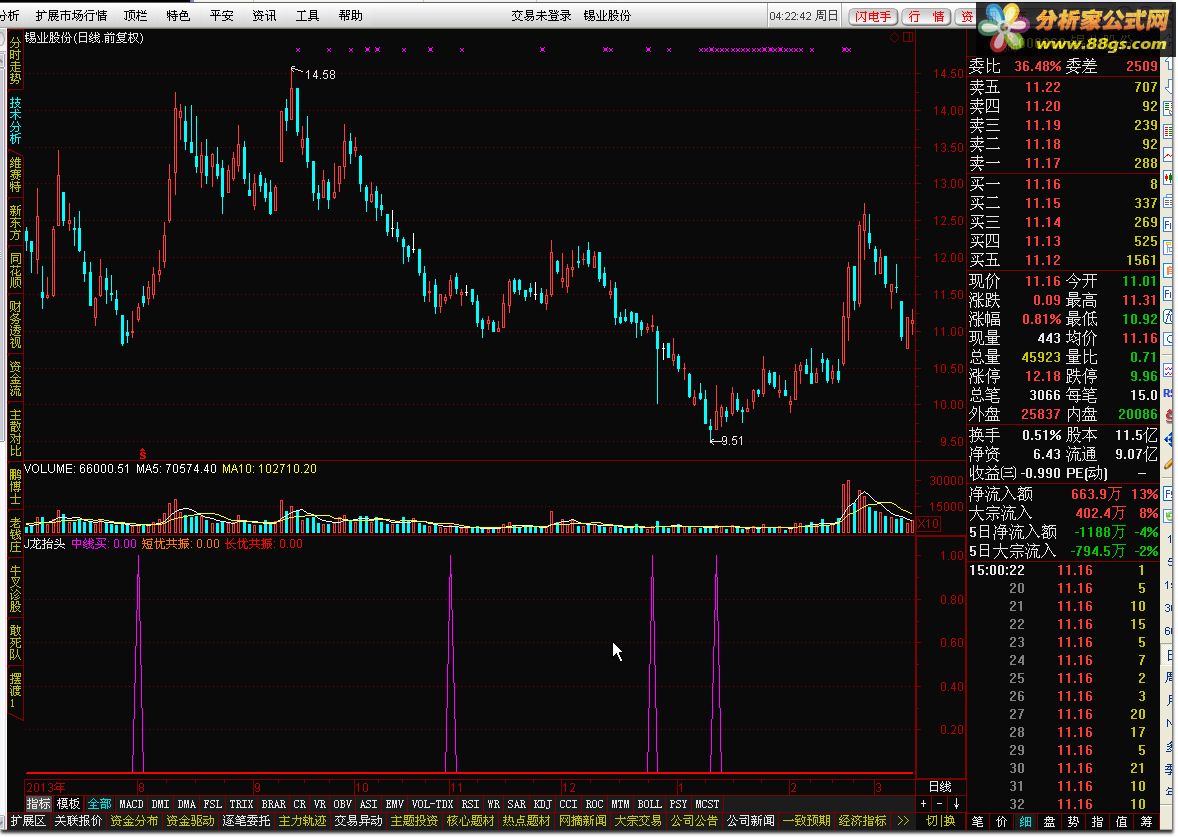Screen dimensions: 1178x837
Task: Click the 闪电手 button
Action: click(873, 17)
